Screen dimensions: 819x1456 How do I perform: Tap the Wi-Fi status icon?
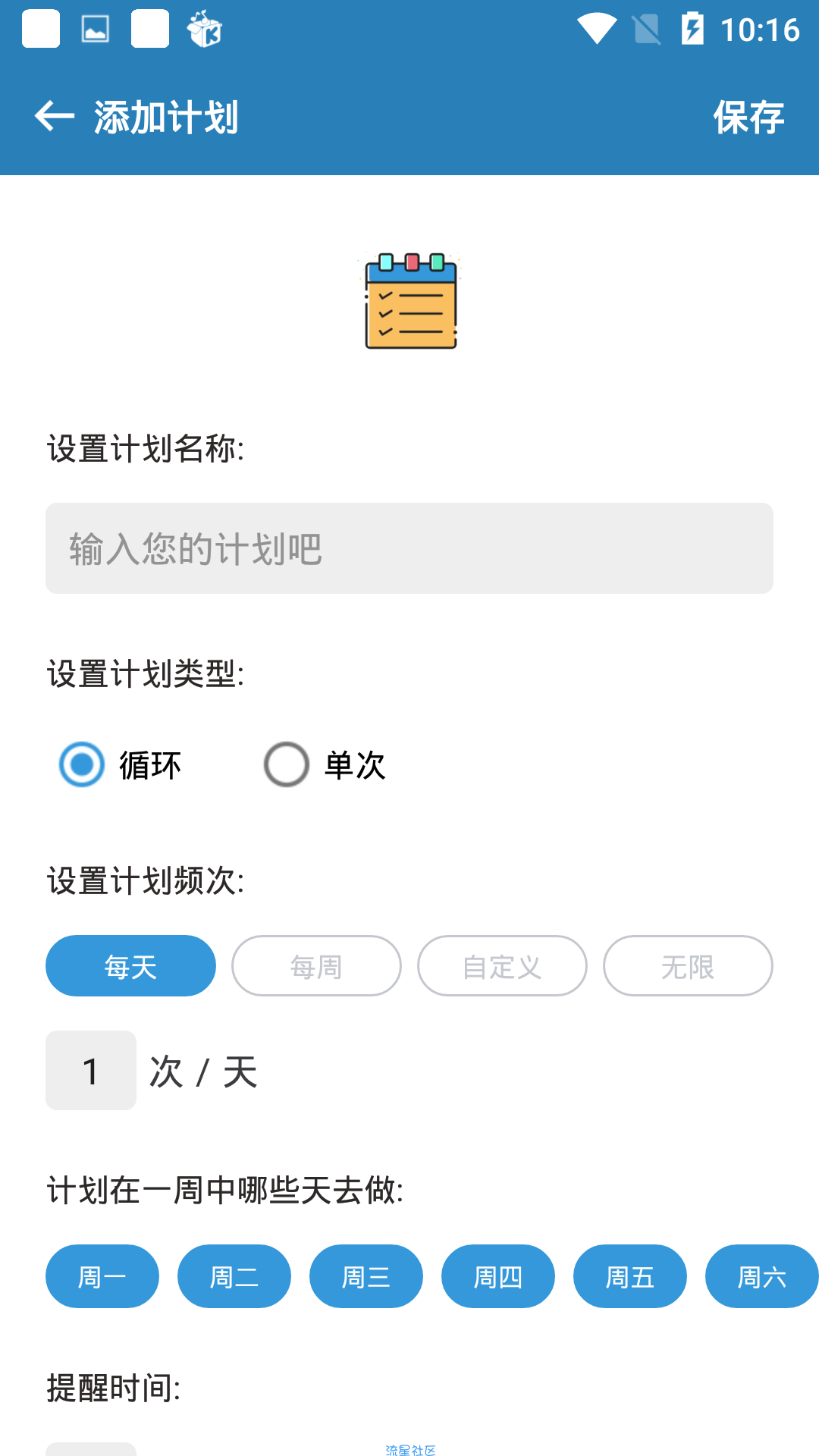(x=597, y=30)
